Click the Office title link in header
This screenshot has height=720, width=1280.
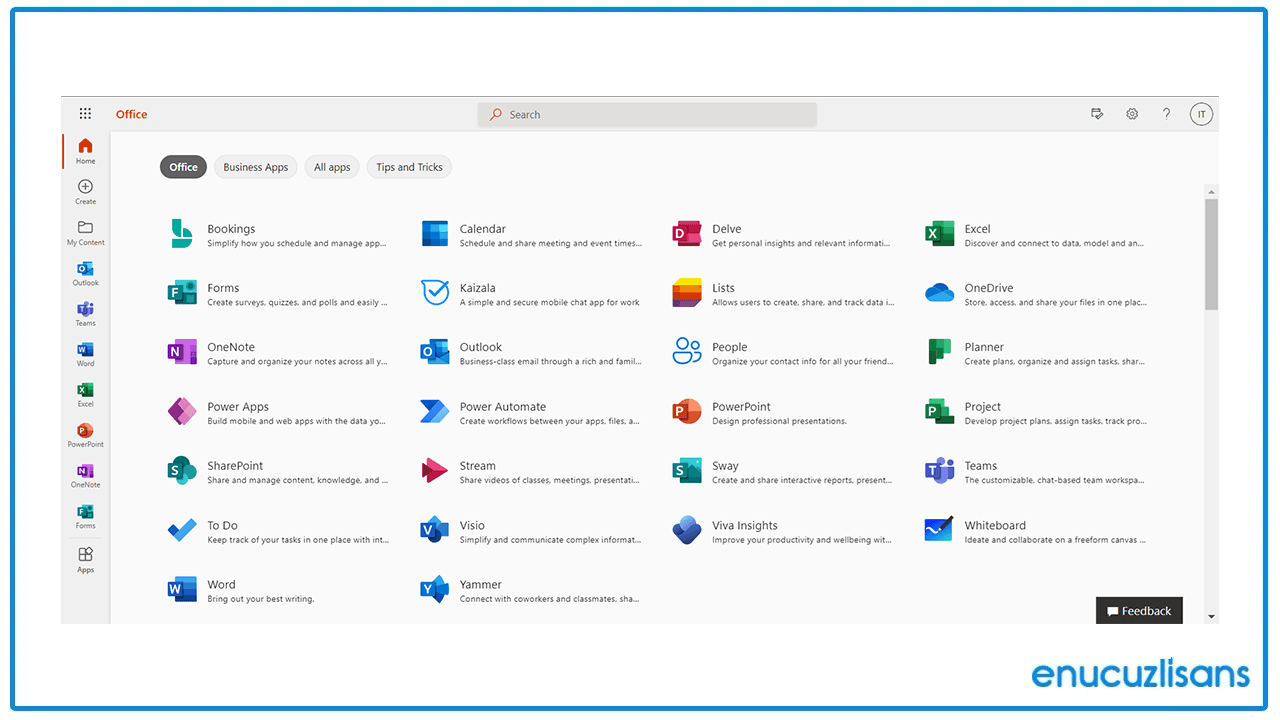pos(131,114)
